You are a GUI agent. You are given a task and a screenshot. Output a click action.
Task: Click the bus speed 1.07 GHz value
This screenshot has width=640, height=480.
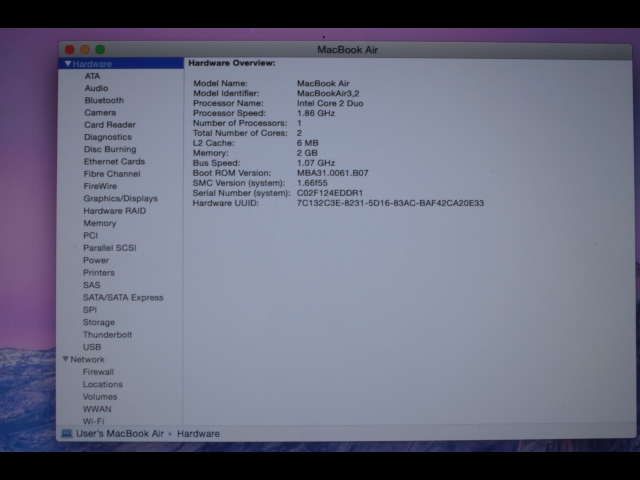coord(316,163)
